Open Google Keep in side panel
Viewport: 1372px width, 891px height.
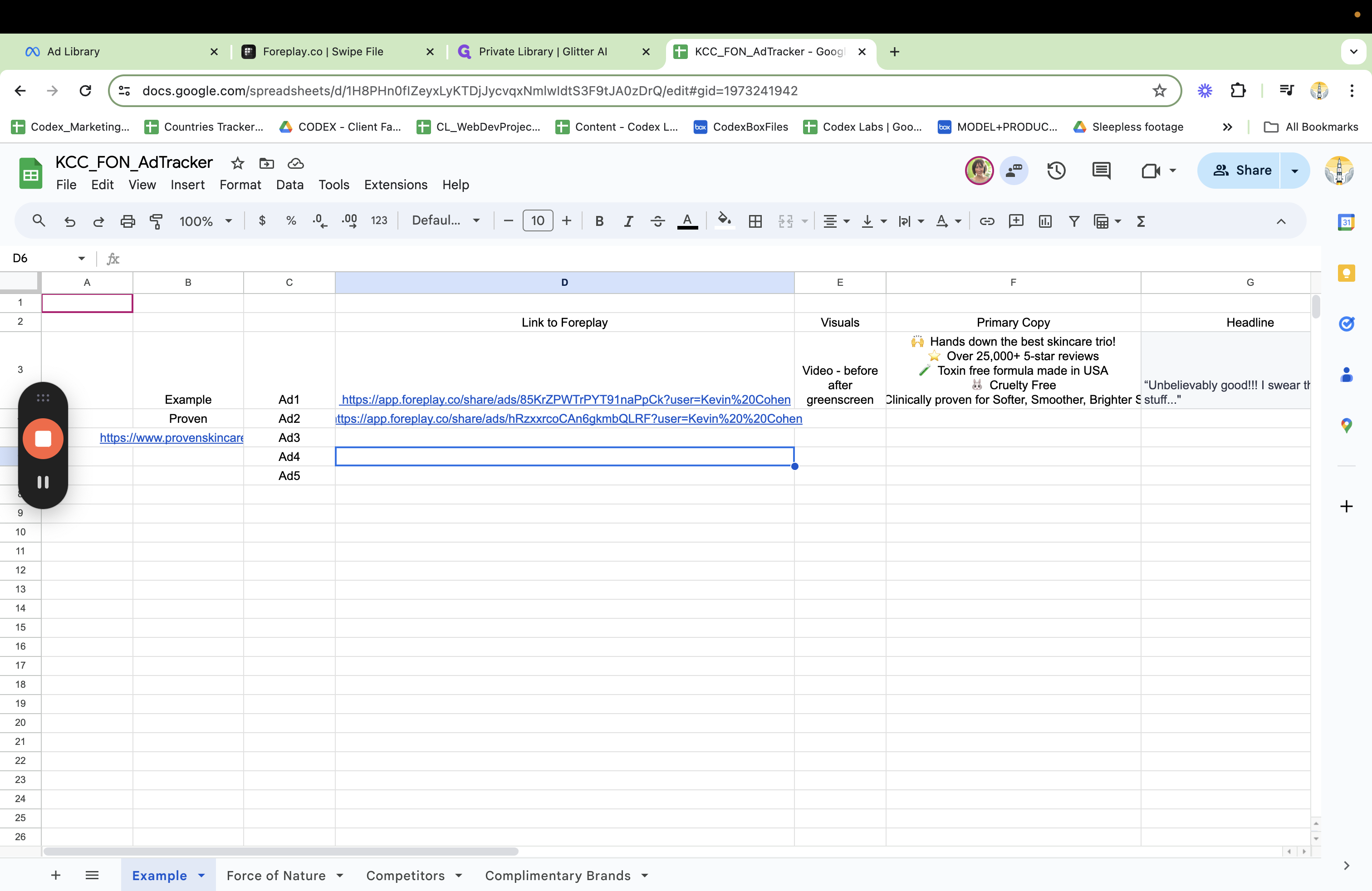coord(1347,273)
